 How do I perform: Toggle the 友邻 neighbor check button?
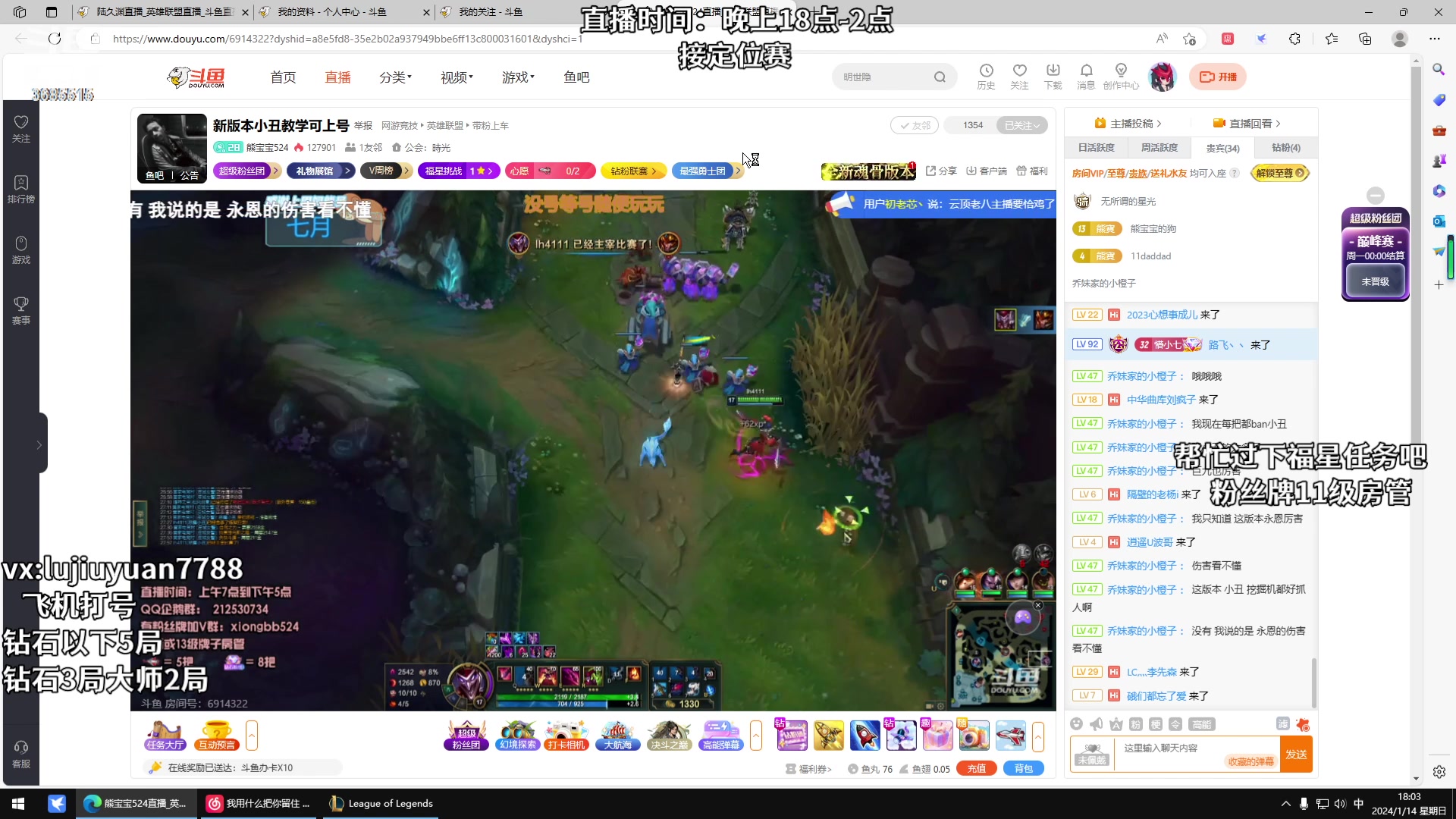pyautogui.click(x=915, y=125)
